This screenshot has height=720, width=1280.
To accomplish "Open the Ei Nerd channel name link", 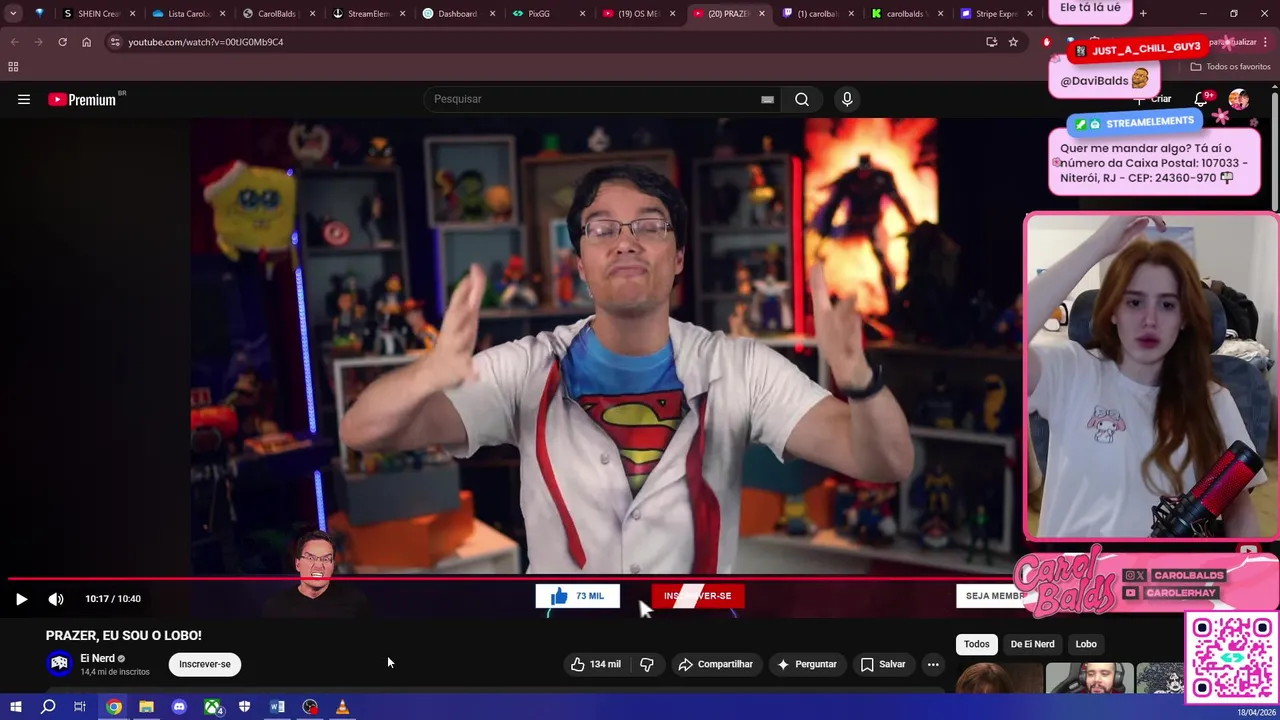I will point(98,658).
